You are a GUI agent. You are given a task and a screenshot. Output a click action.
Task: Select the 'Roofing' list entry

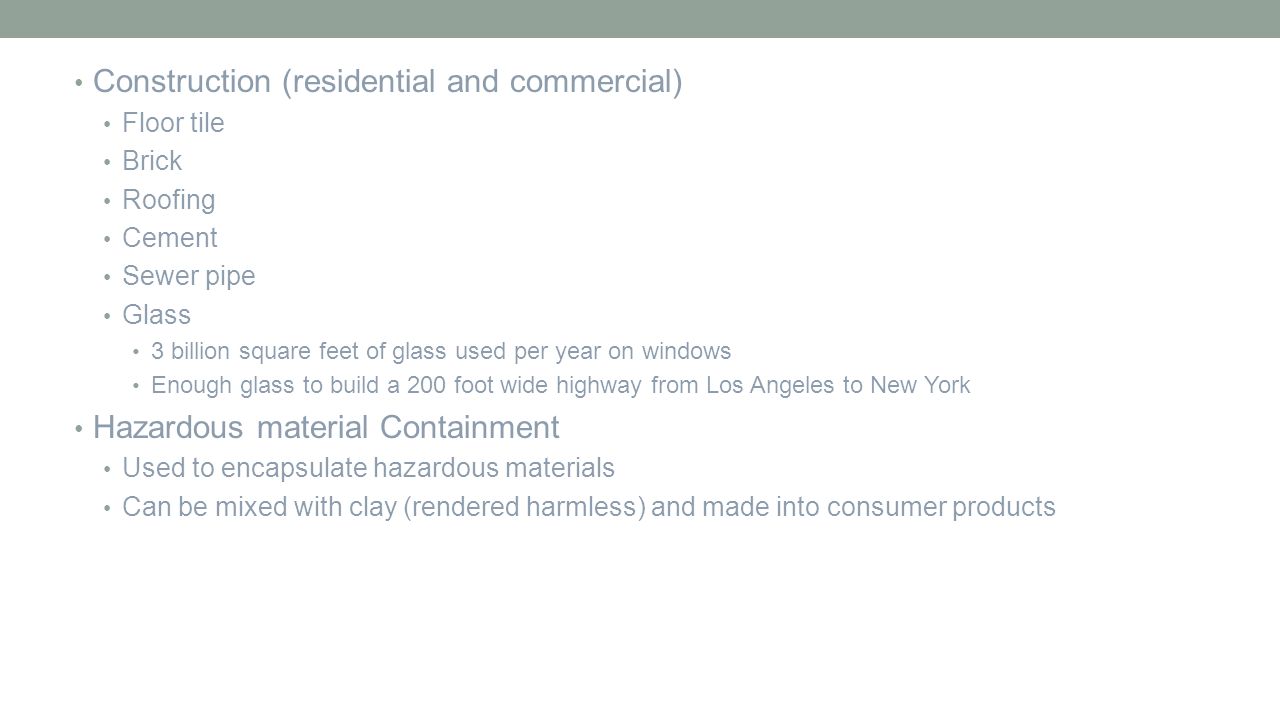169,200
